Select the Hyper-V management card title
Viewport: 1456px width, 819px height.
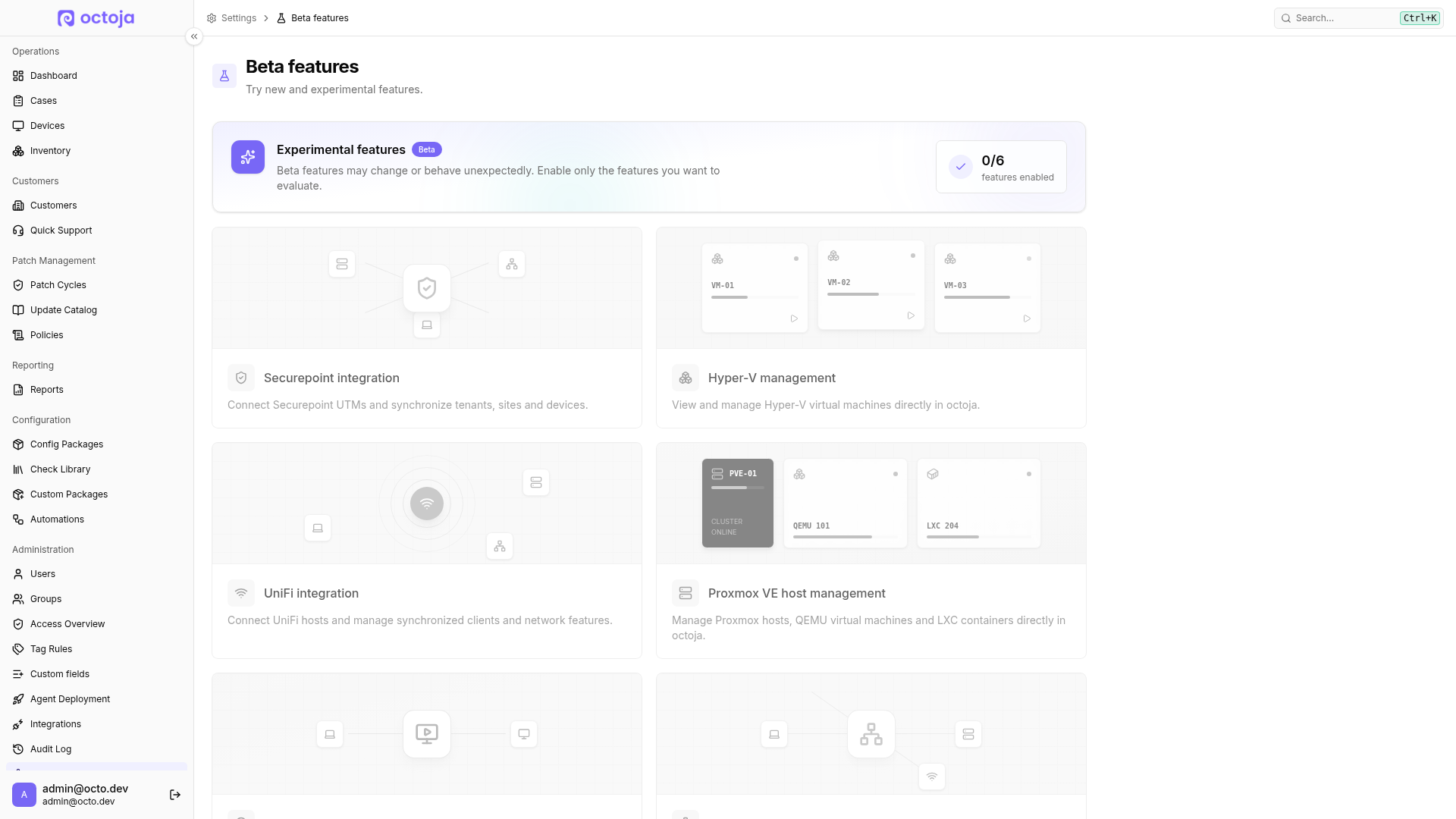pos(772,378)
